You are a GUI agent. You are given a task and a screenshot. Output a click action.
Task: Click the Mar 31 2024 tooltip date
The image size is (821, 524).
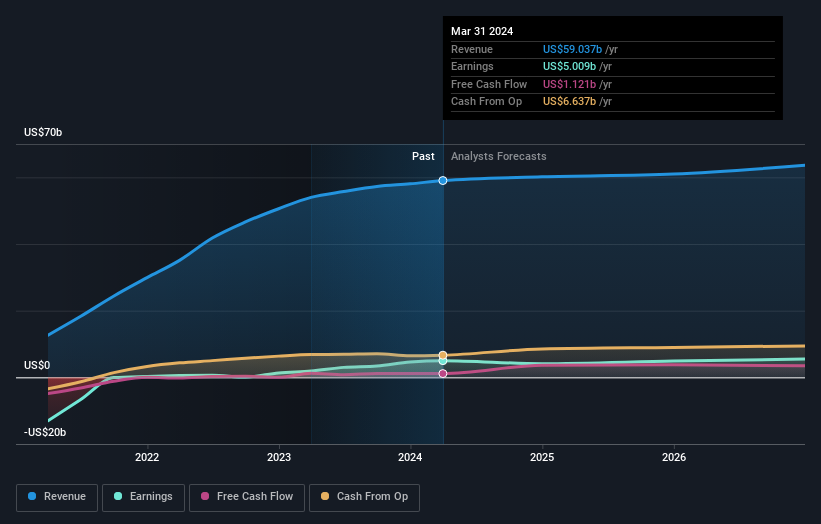(482, 31)
